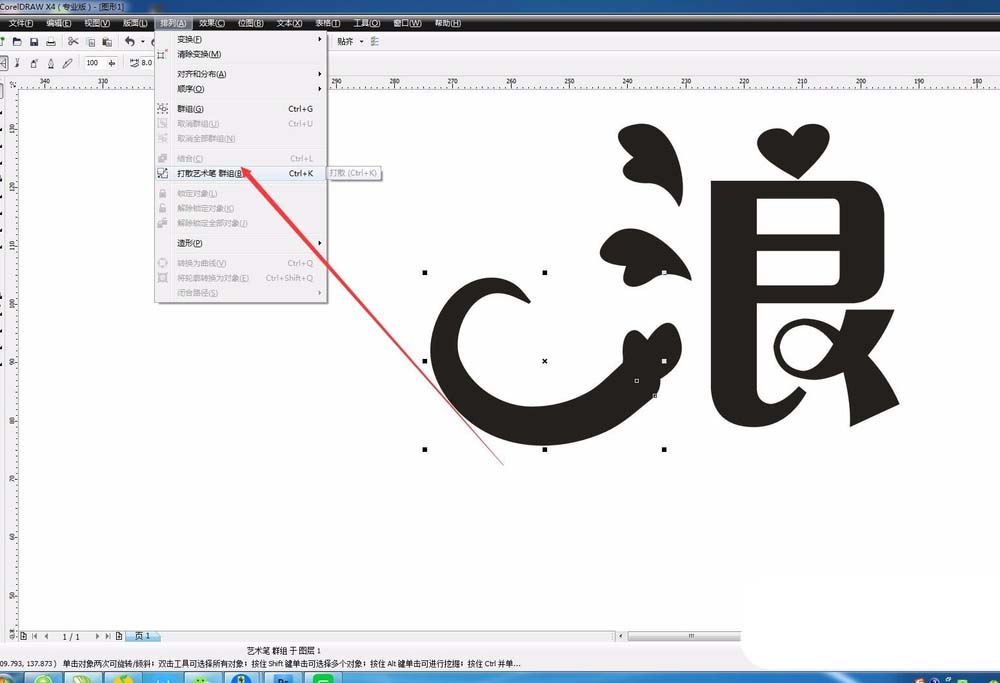1000x683 pixels.
Task: Click the Cut scissors icon
Action: click(x=73, y=41)
